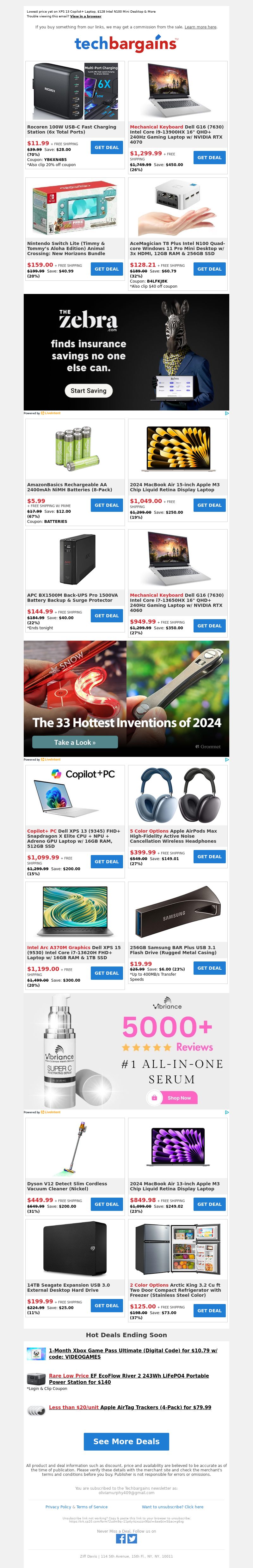Click the techbargains logo
This screenshot has width=253, height=1568.
[x=126, y=44]
